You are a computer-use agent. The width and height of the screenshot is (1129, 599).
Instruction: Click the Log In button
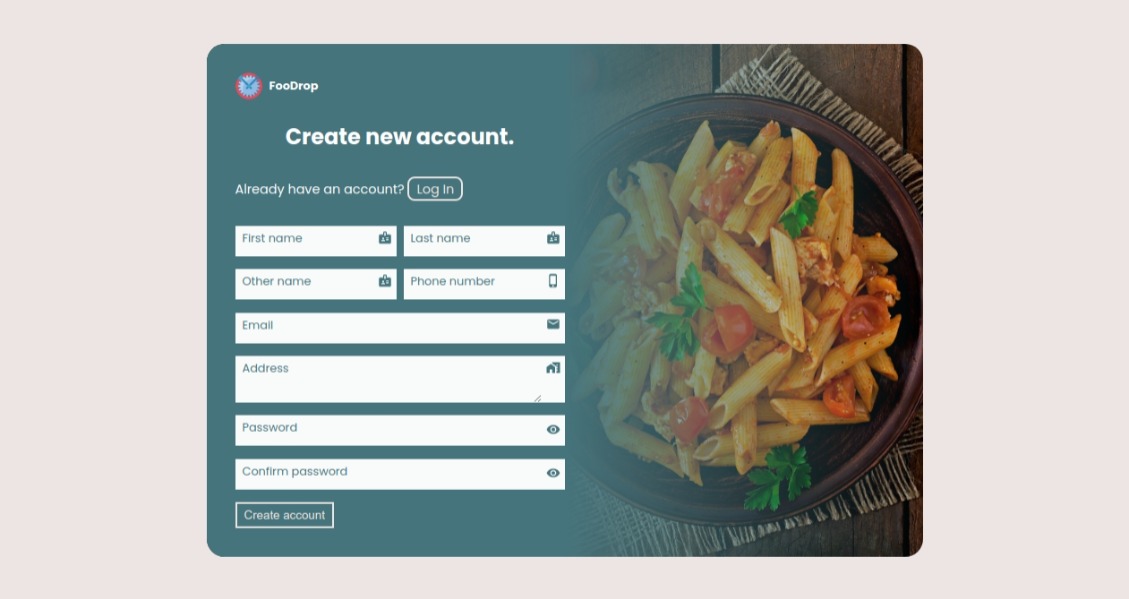(x=435, y=189)
